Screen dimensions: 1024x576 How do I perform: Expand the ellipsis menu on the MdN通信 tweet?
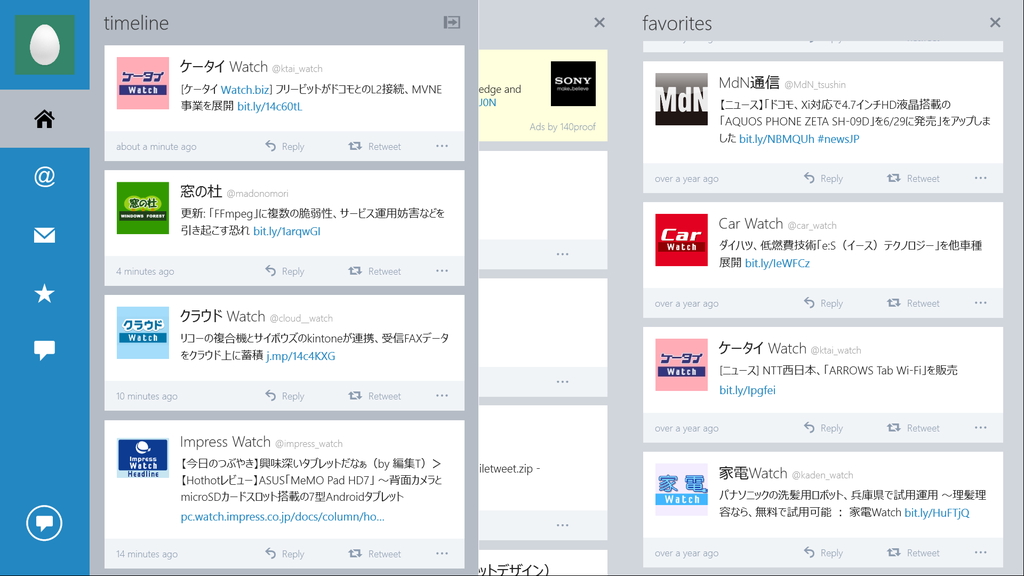click(x=980, y=178)
